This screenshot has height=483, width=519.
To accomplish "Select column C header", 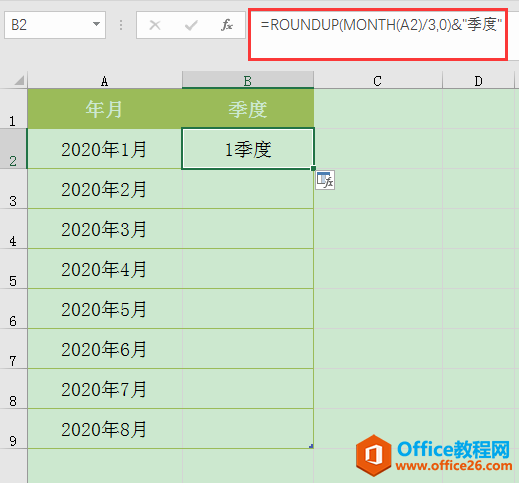I will (378, 80).
